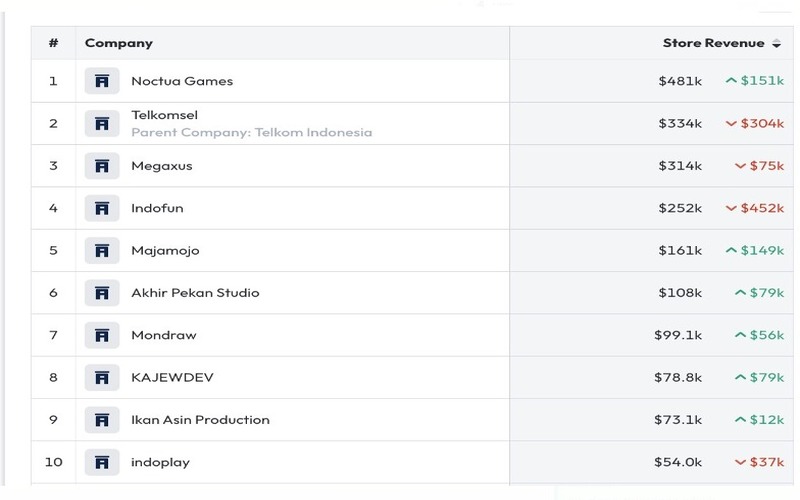This screenshot has width=800, height=500.
Task: Open the Akhir Pekan Studio link
Action: tap(195, 293)
